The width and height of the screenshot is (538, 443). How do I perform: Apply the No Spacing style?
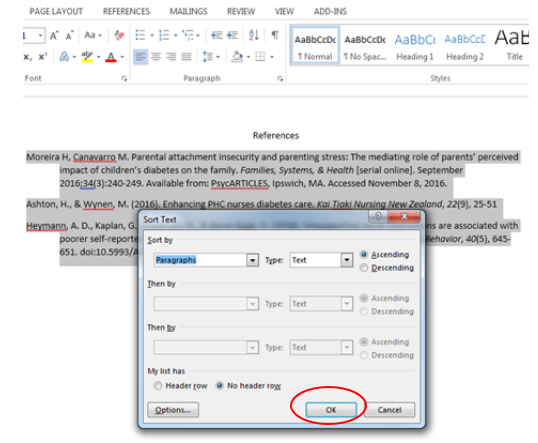pyautogui.click(x=365, y=46)
